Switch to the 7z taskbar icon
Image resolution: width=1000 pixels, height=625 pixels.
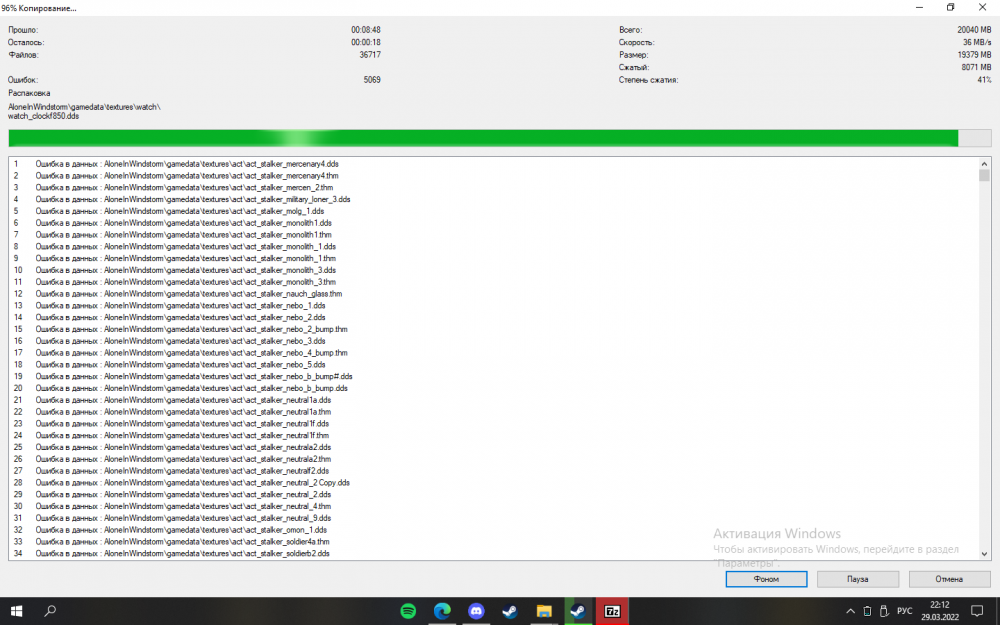612,611
